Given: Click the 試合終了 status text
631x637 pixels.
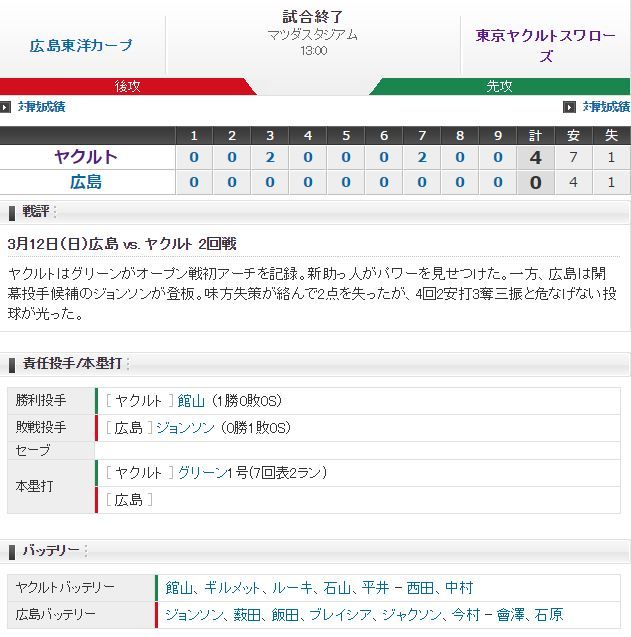Looking at the screenshot, I should coord(313,17).
